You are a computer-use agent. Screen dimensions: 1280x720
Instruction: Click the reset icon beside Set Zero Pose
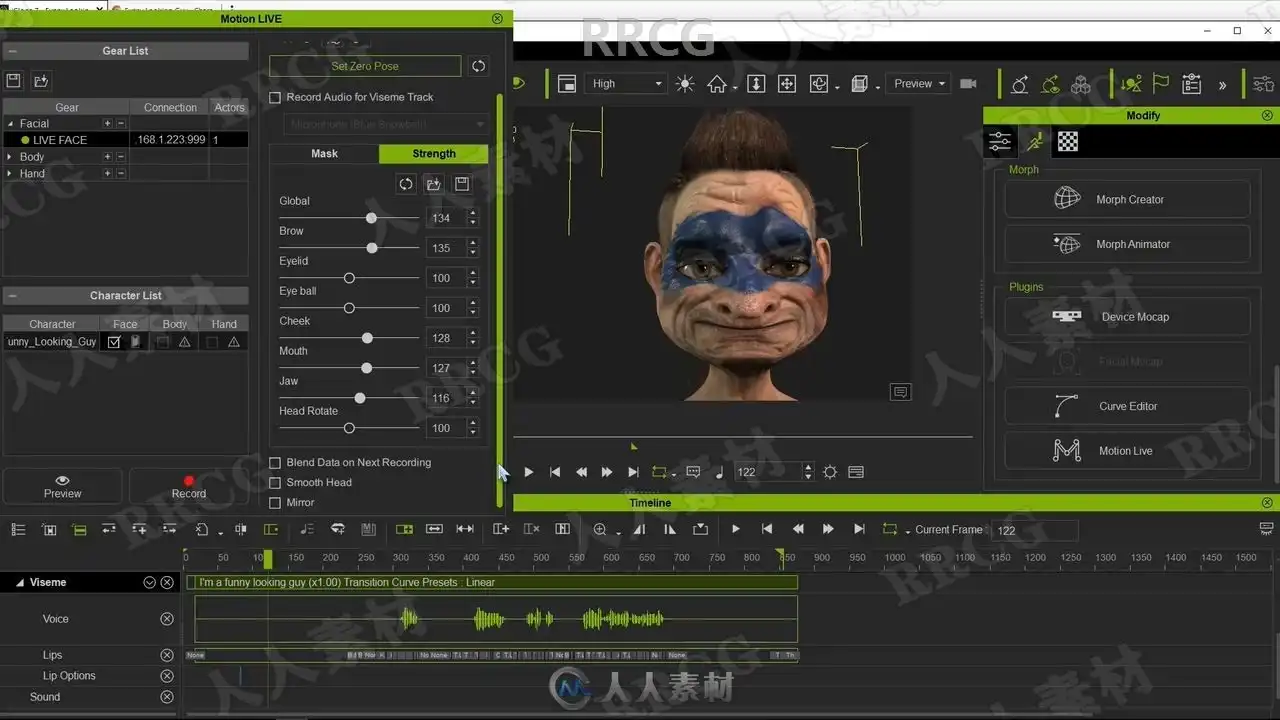point(479,66)
